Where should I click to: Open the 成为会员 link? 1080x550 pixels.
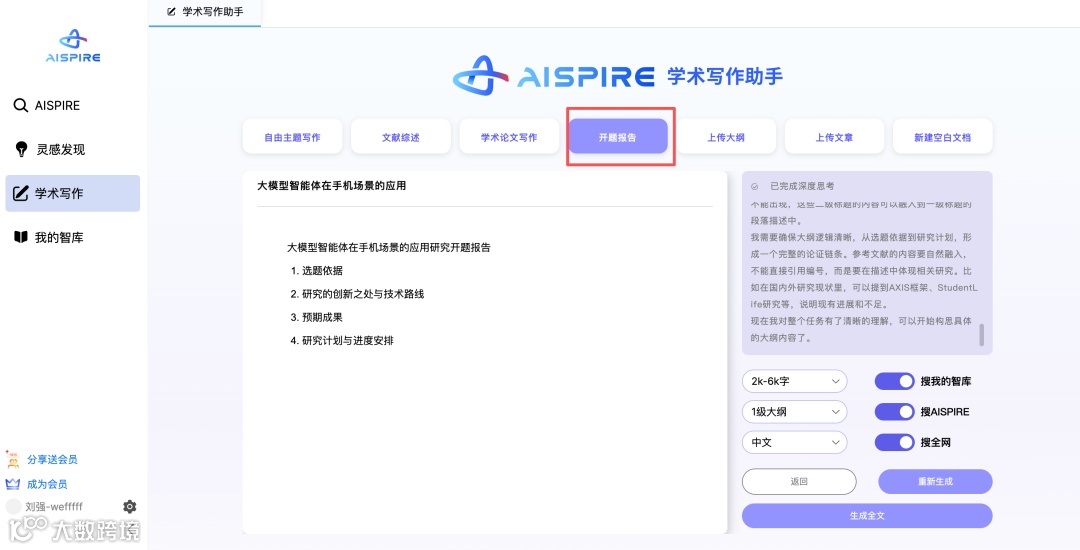click(x=47, y=484)
